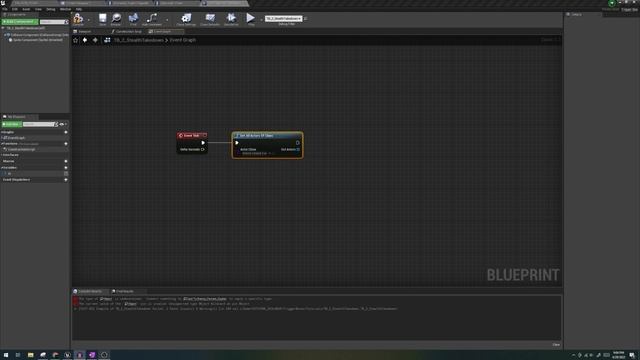Image resolution: width=640 pixels, height=360 pixels.
Task: Add a new Event Dispatcher with plus button
Action: pyautogui.click(x=66, y=180)
